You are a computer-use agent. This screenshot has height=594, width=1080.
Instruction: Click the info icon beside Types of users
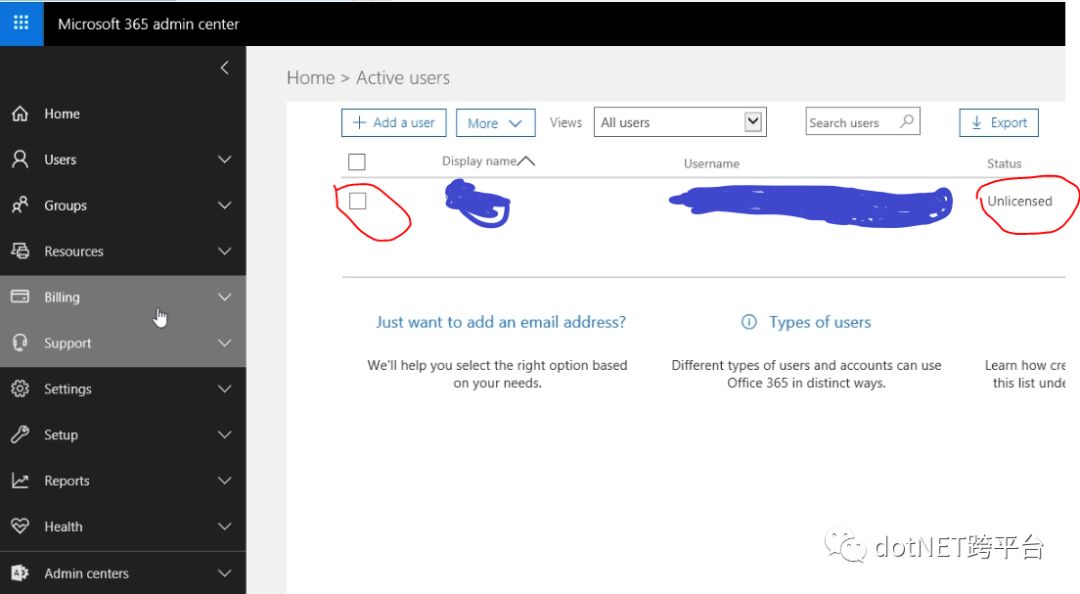point(749,322)
